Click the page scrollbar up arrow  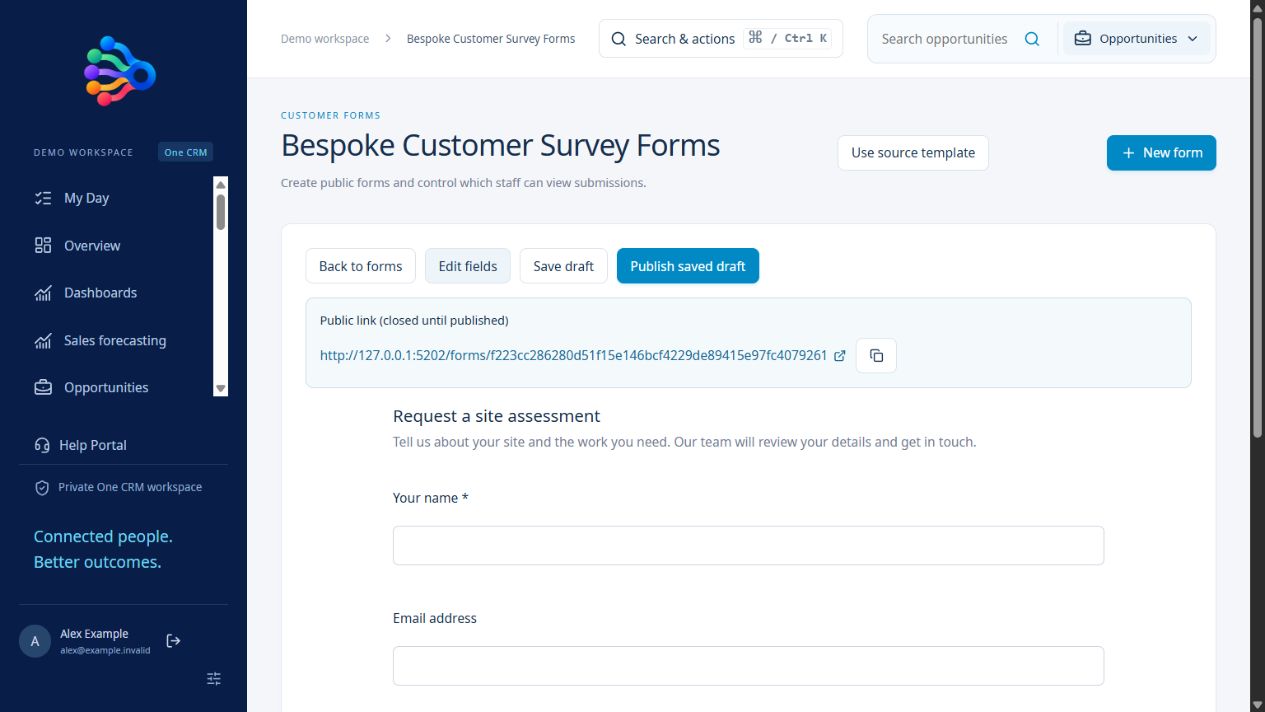[1257, 7]
